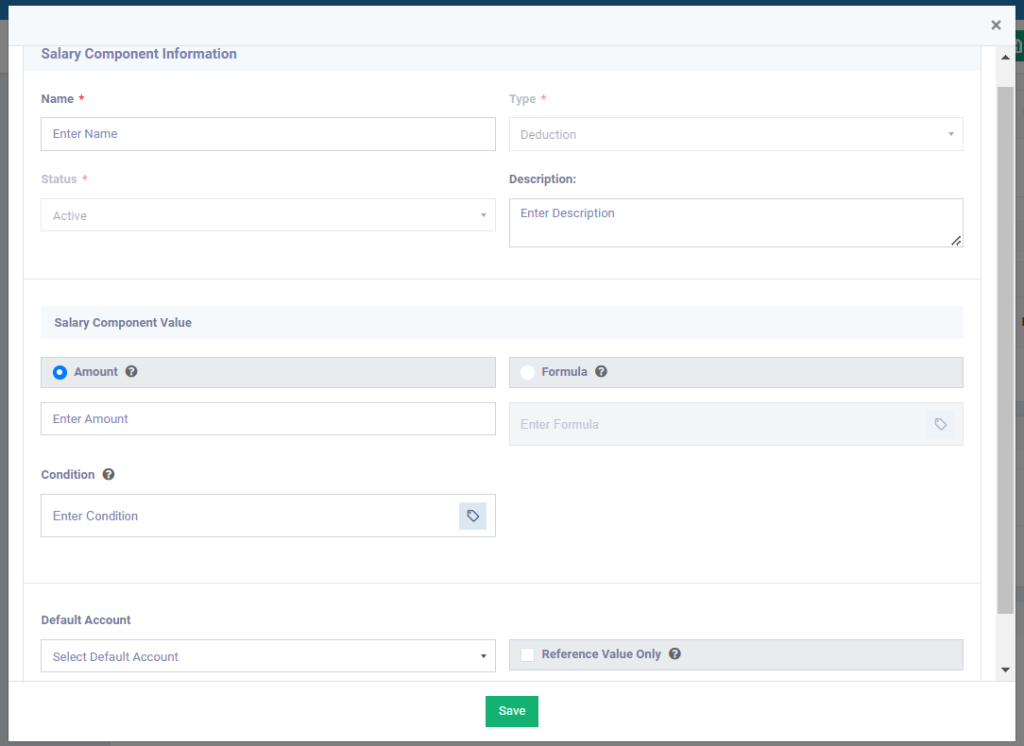Click the help icon beside Formula
The image size is (1024, 746).
point(601,372)
